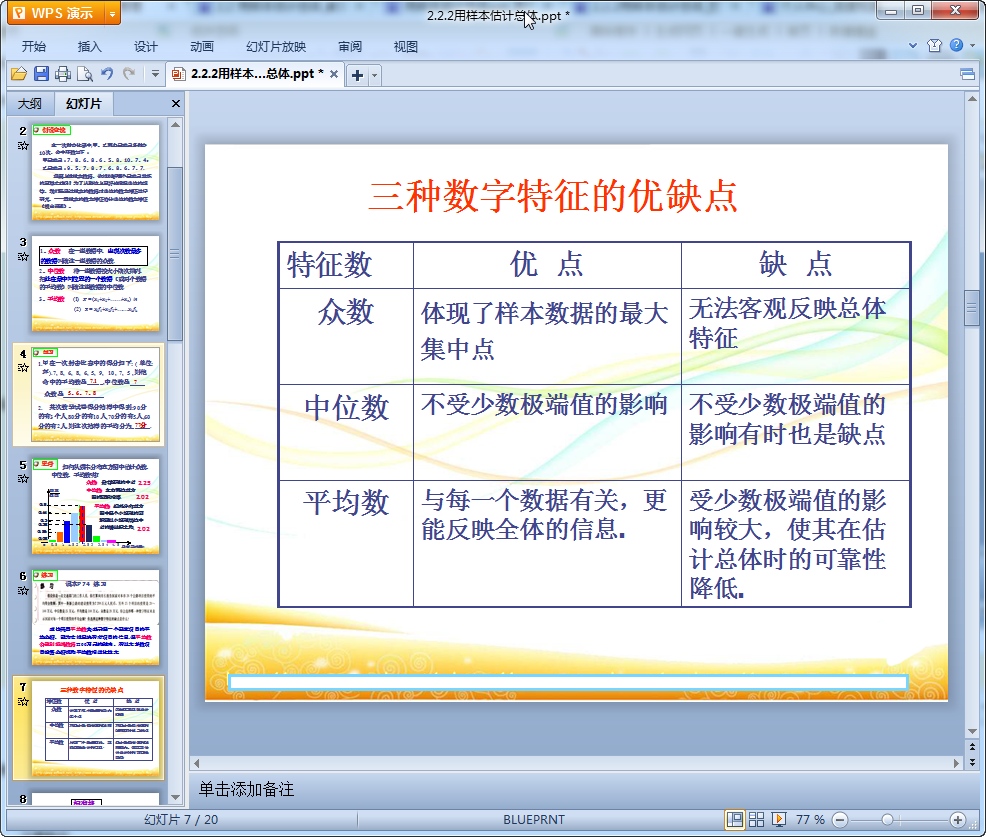Go to next slide with double-down arrow

[972, 762]
